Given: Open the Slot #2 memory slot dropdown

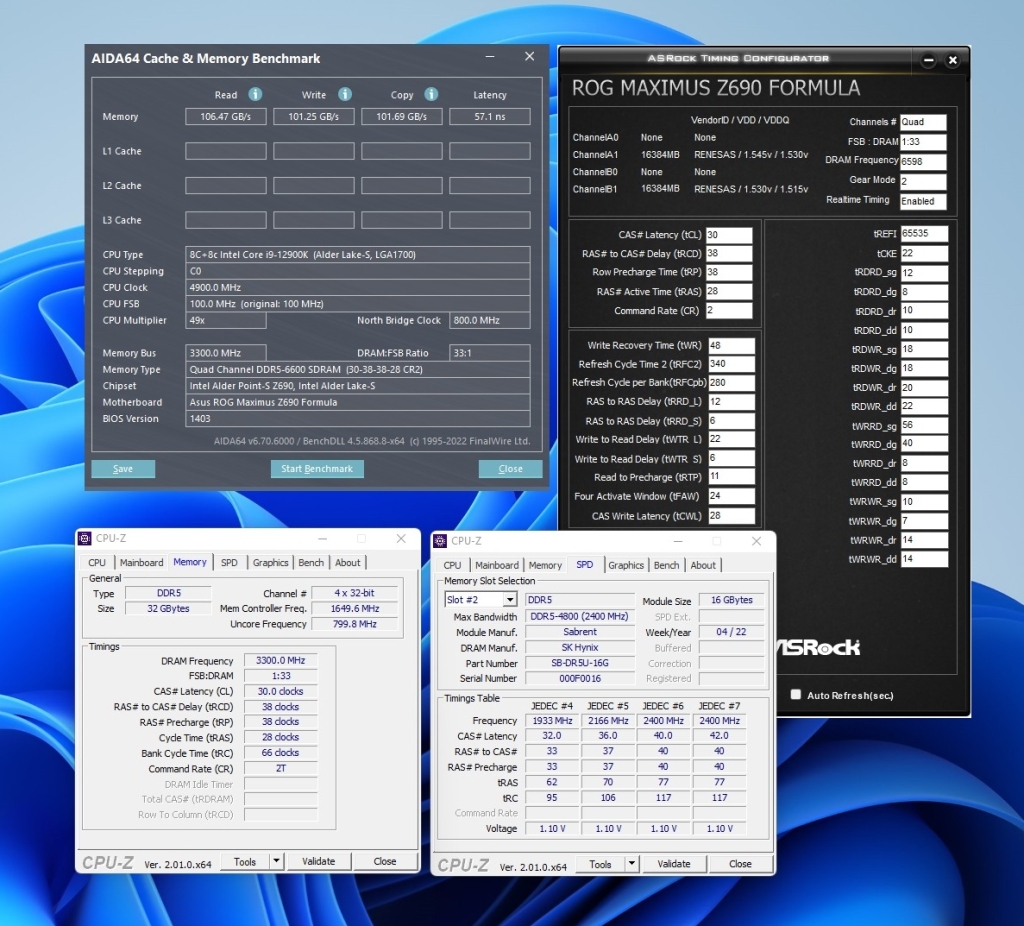Looking at the screenshot, I should pos(510,599).
